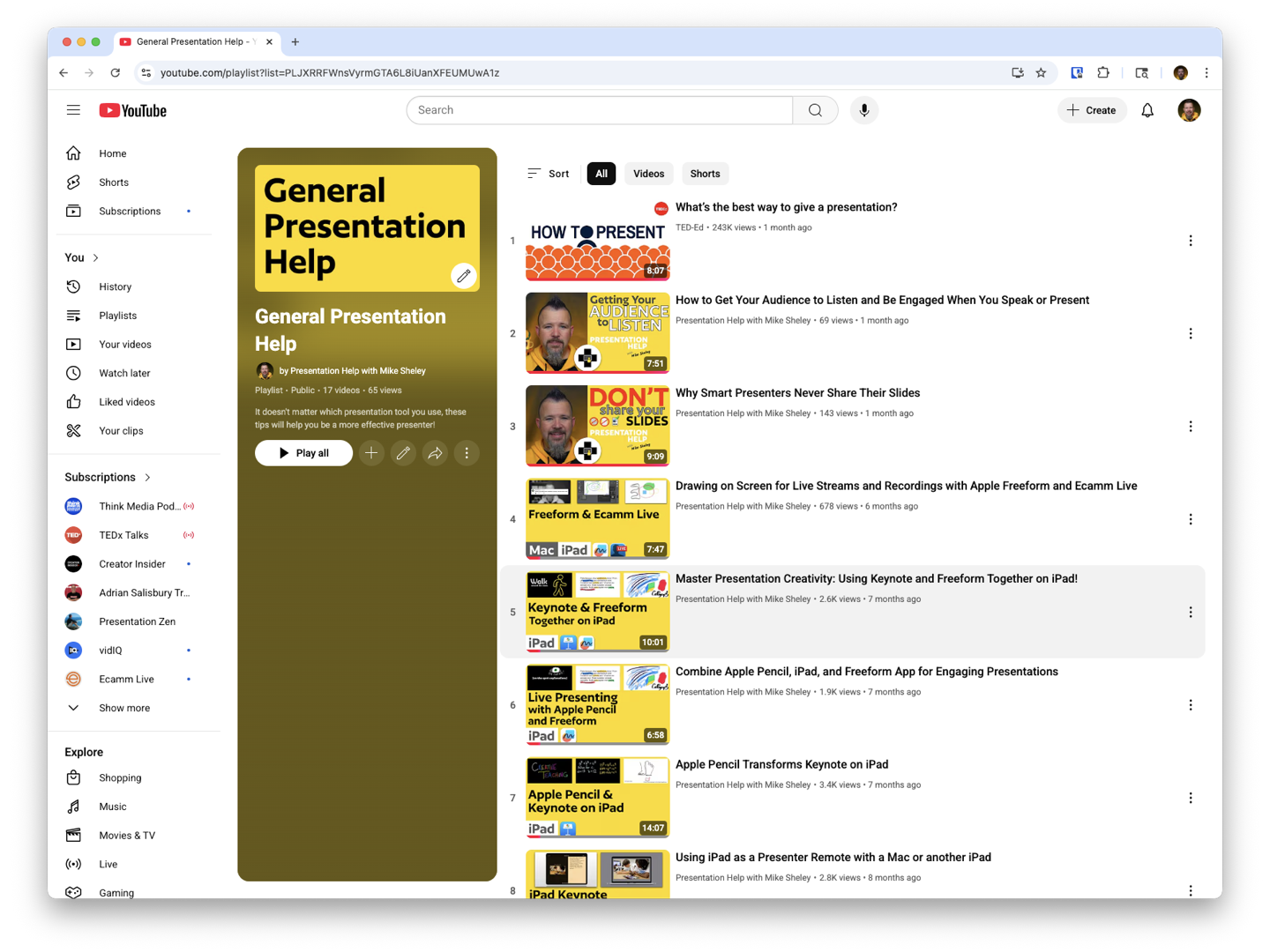The image size is (1270, 952).
Task: Reload the browser page
Action: pos(116,73)
